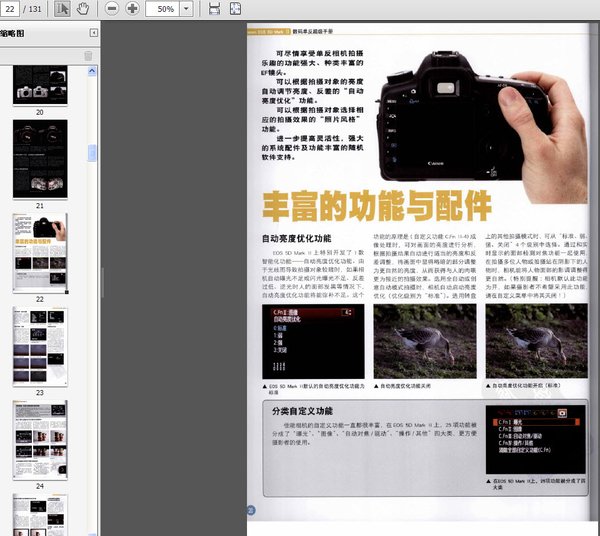Screen dimensions: 600x536
Task: Click the panel splitter handle
Action: tap(102, 283)
